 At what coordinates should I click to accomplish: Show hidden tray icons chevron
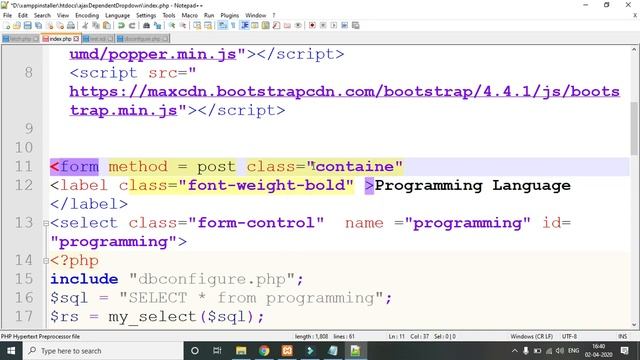tap(515, 351)
